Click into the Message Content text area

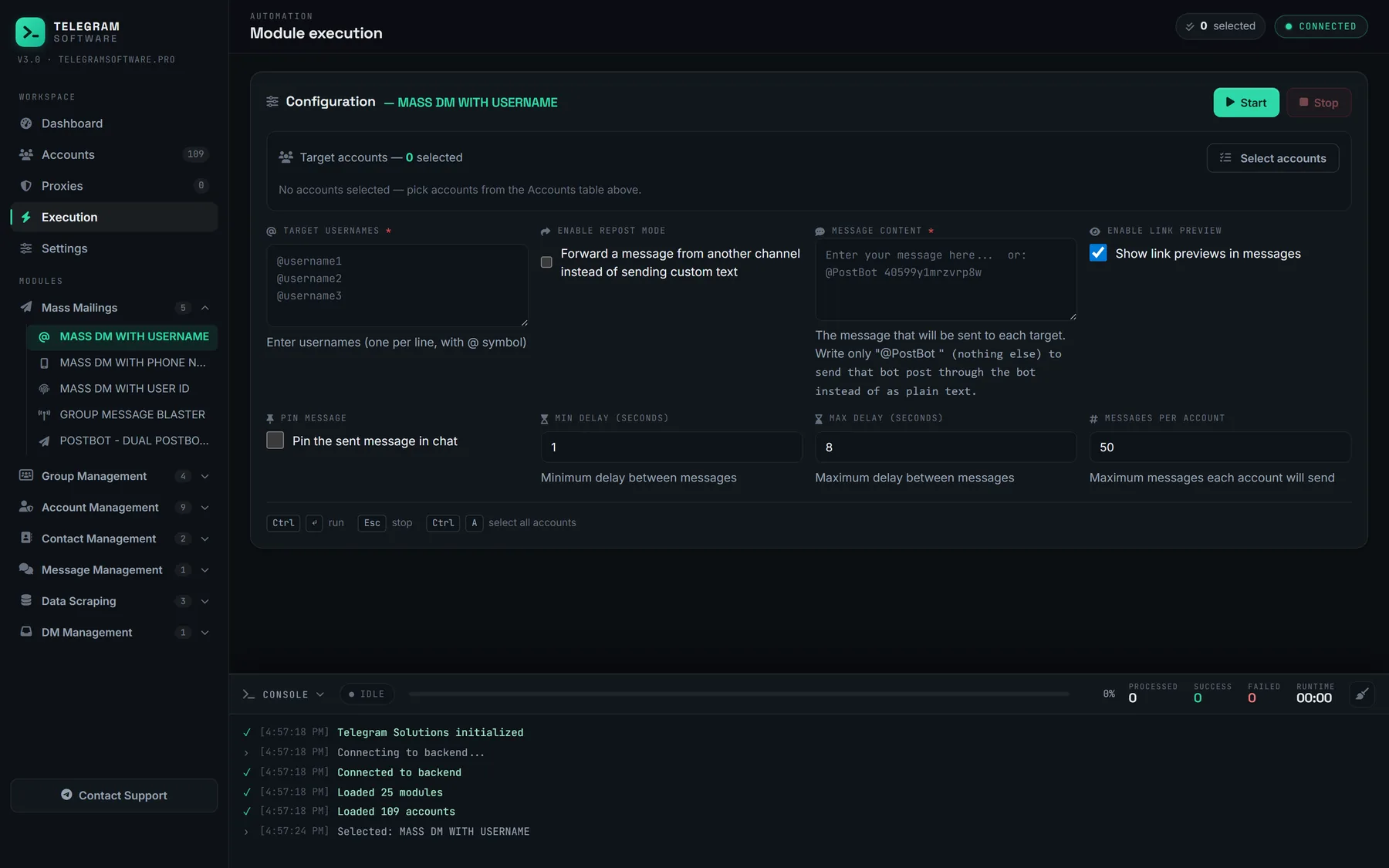pyautogui.click(x=946, y=279)
